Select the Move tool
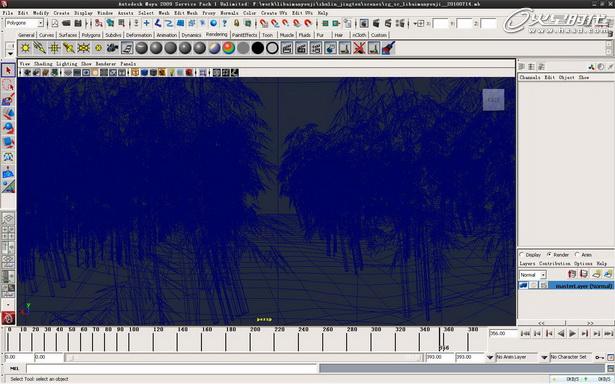615x384 pixels. pos(8,114)
